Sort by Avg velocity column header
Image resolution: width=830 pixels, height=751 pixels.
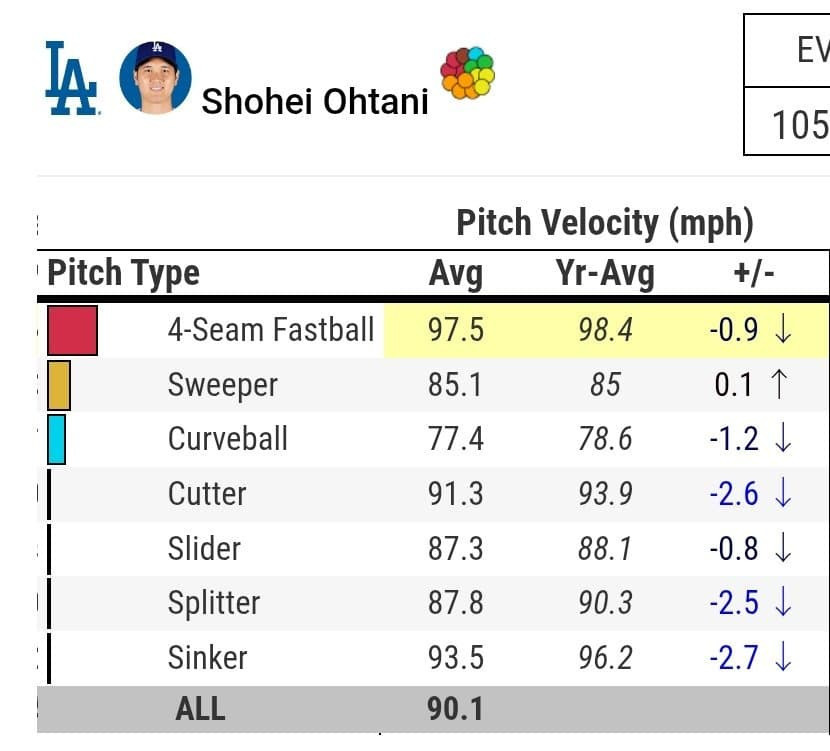pos(455,273)
